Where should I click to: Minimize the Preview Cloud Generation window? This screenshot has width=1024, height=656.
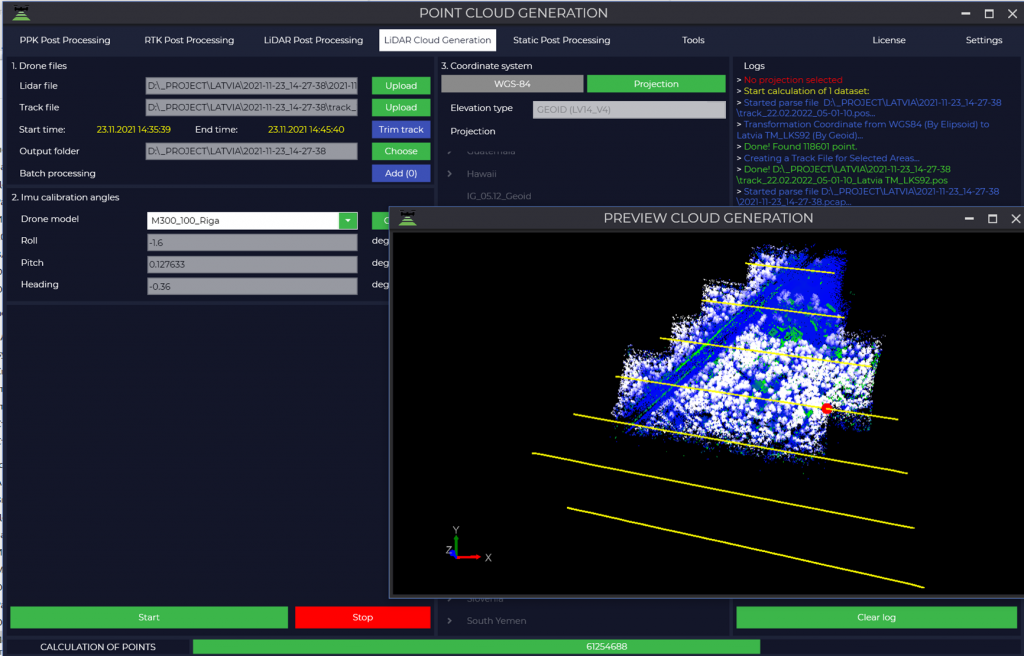[968, 218]
